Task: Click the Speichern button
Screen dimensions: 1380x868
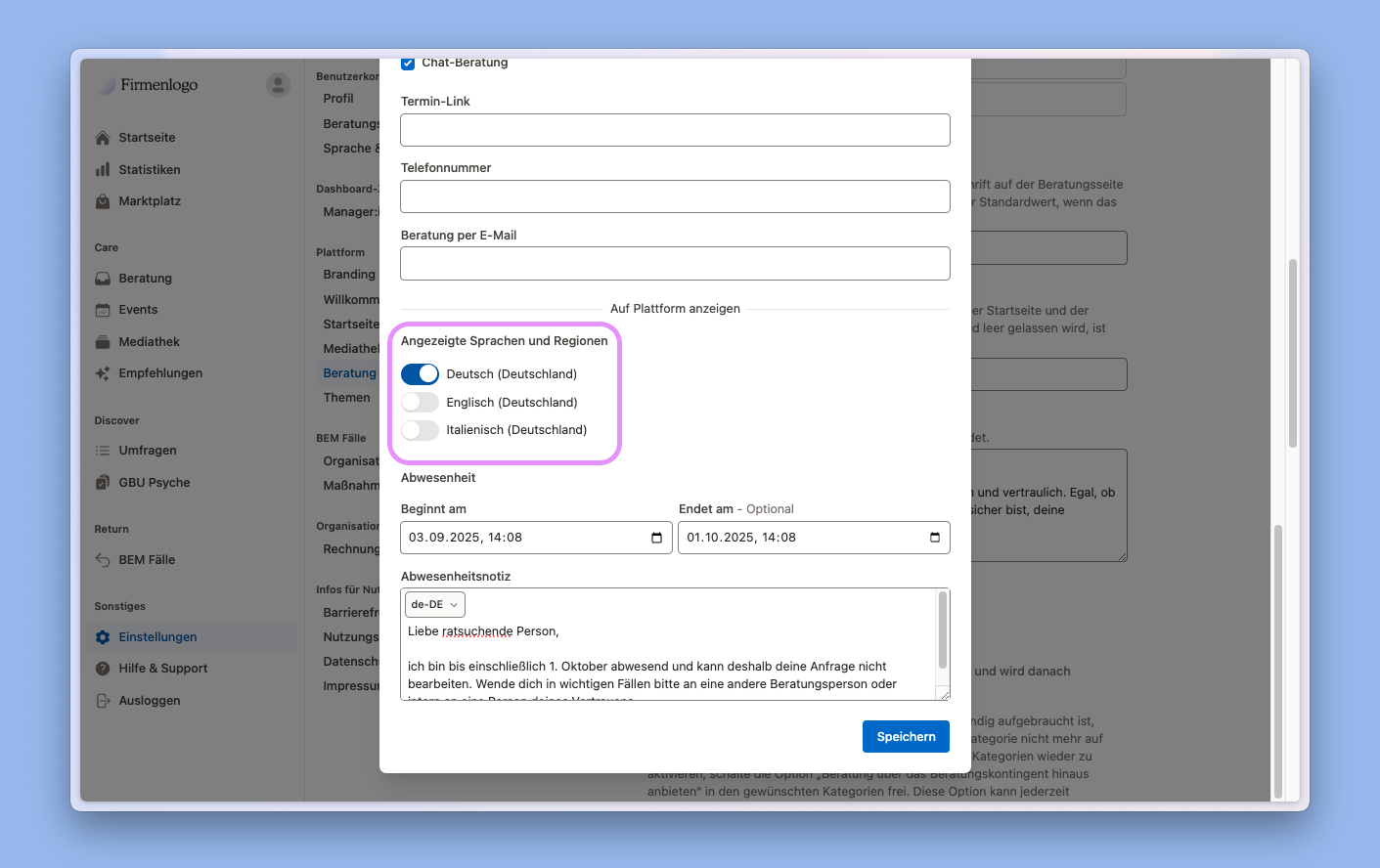Action: click(905, 737)
